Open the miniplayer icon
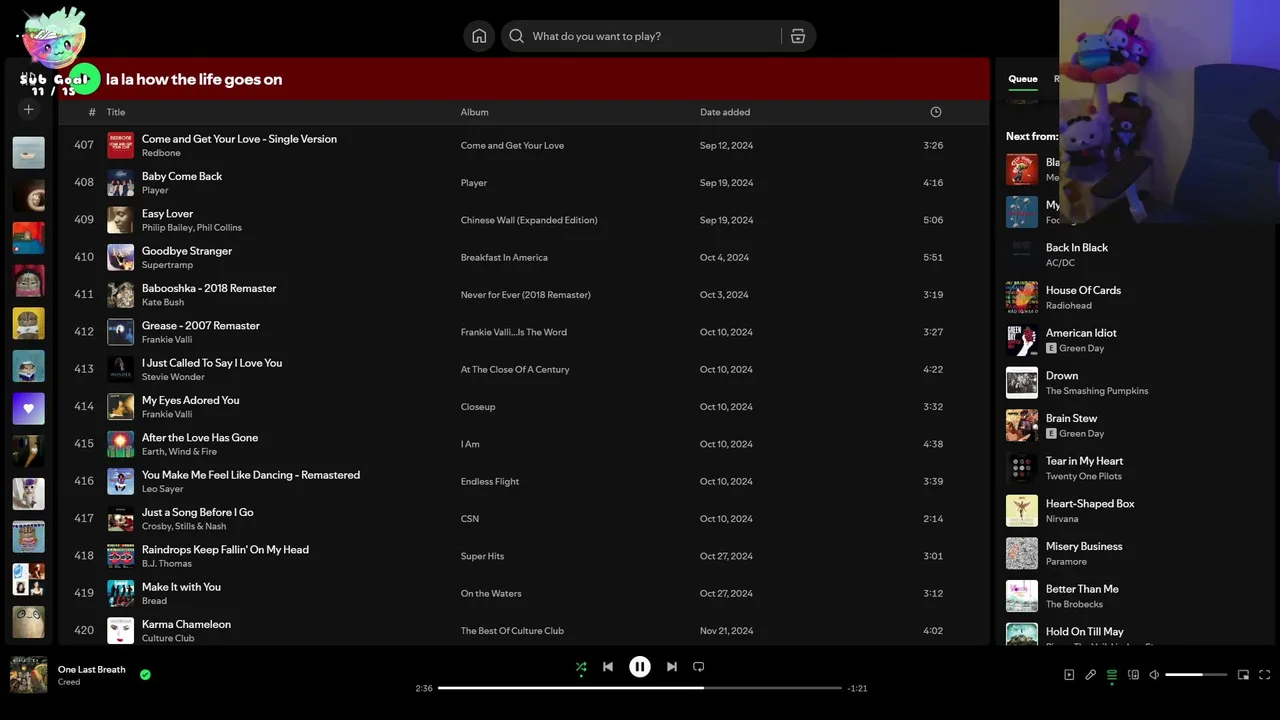This screenshot has width=1280, height=720. pos(1243,675)
